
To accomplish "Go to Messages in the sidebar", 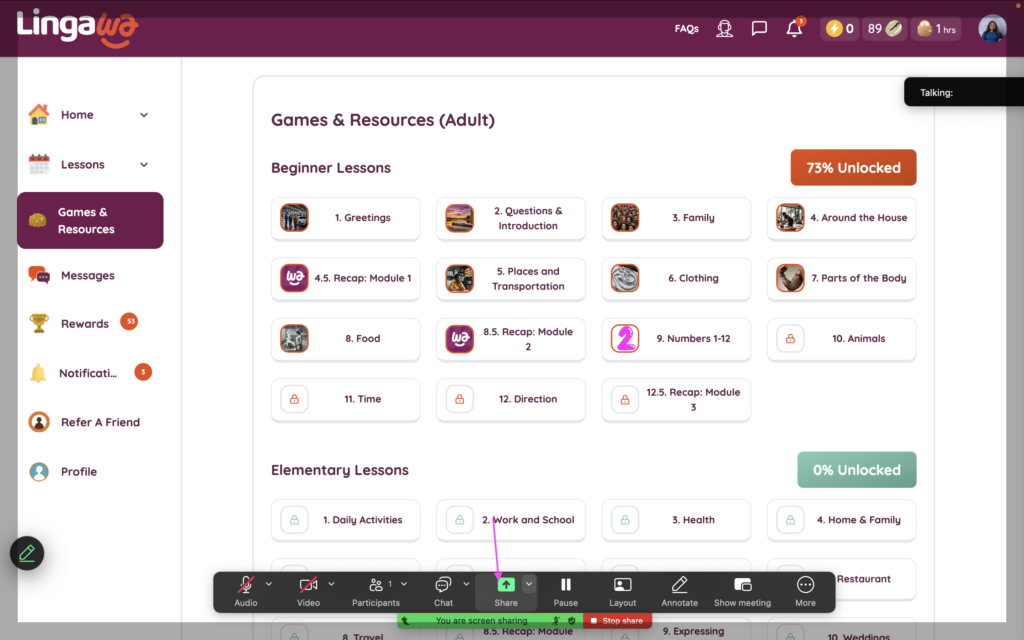I will pyautogui.click(x=87, y=275).
